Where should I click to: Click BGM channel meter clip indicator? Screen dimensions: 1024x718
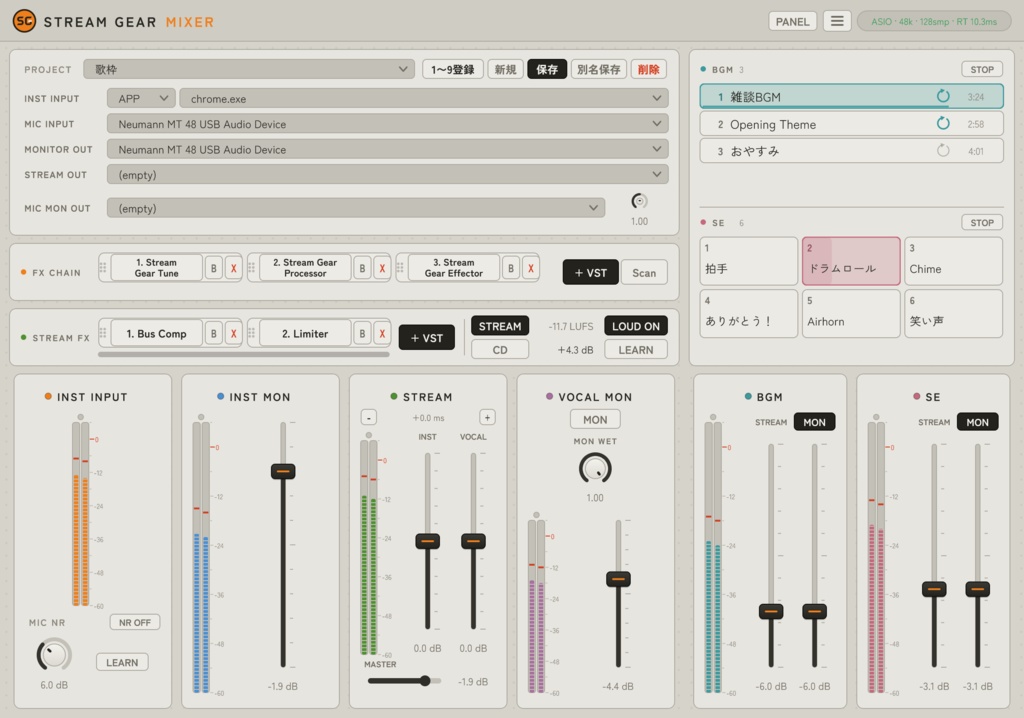coord(713,417)
